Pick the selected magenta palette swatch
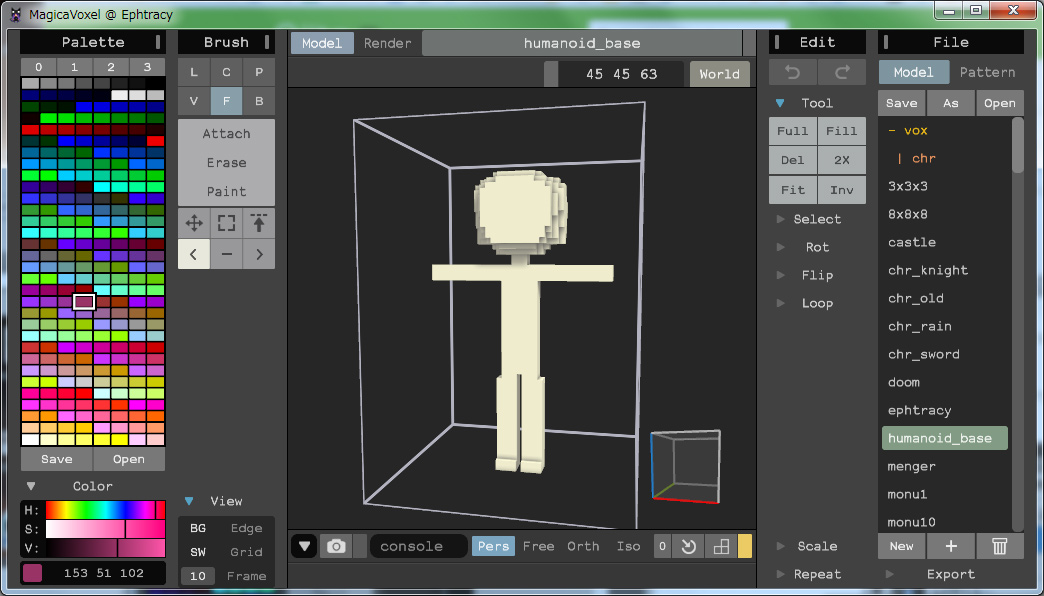The width and height of the screenshot is (1044, 596). pyautogui.click(x=84, y=302)
